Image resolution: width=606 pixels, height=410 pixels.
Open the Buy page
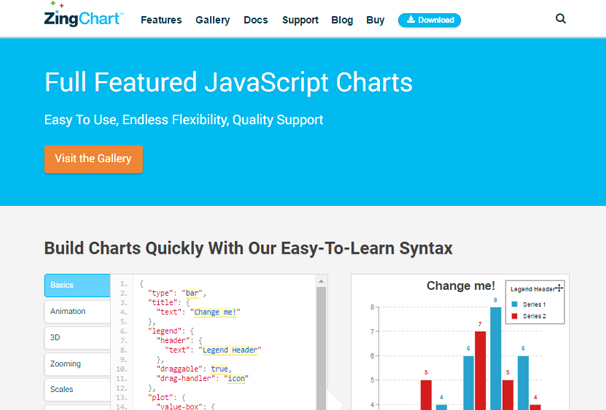coord(375,20)
